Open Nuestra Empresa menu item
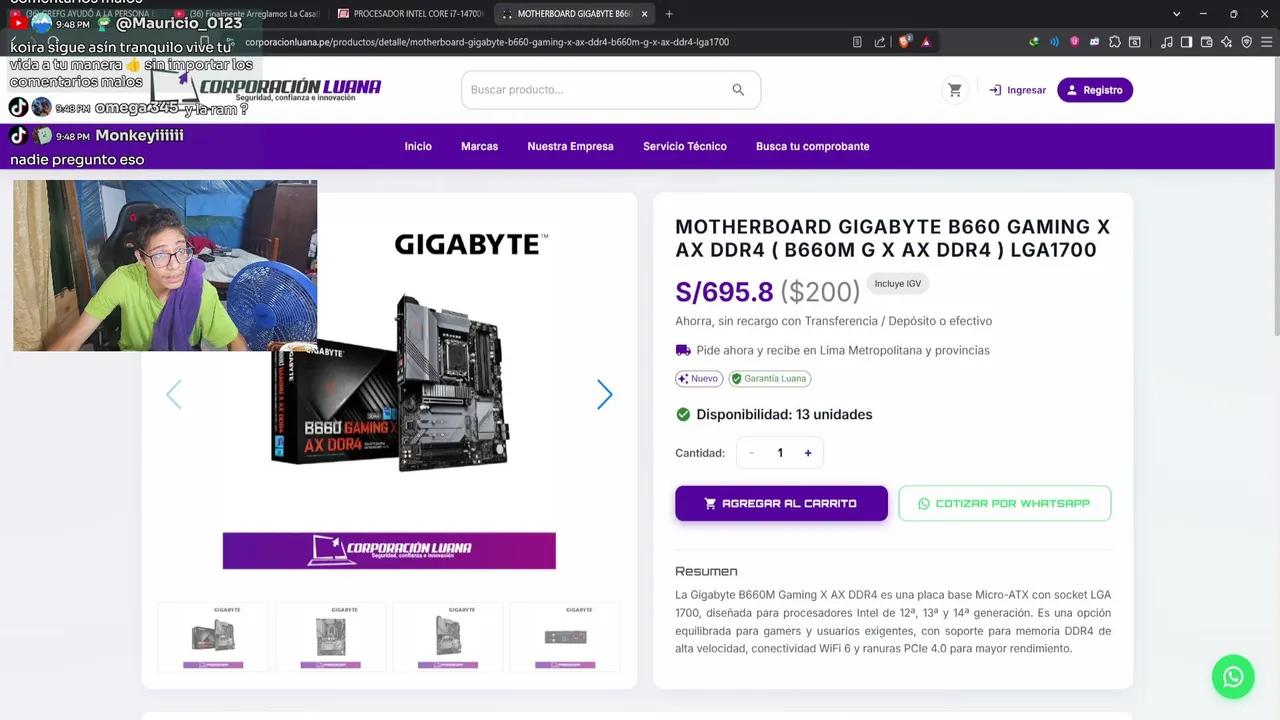 (x=570, y=146)
